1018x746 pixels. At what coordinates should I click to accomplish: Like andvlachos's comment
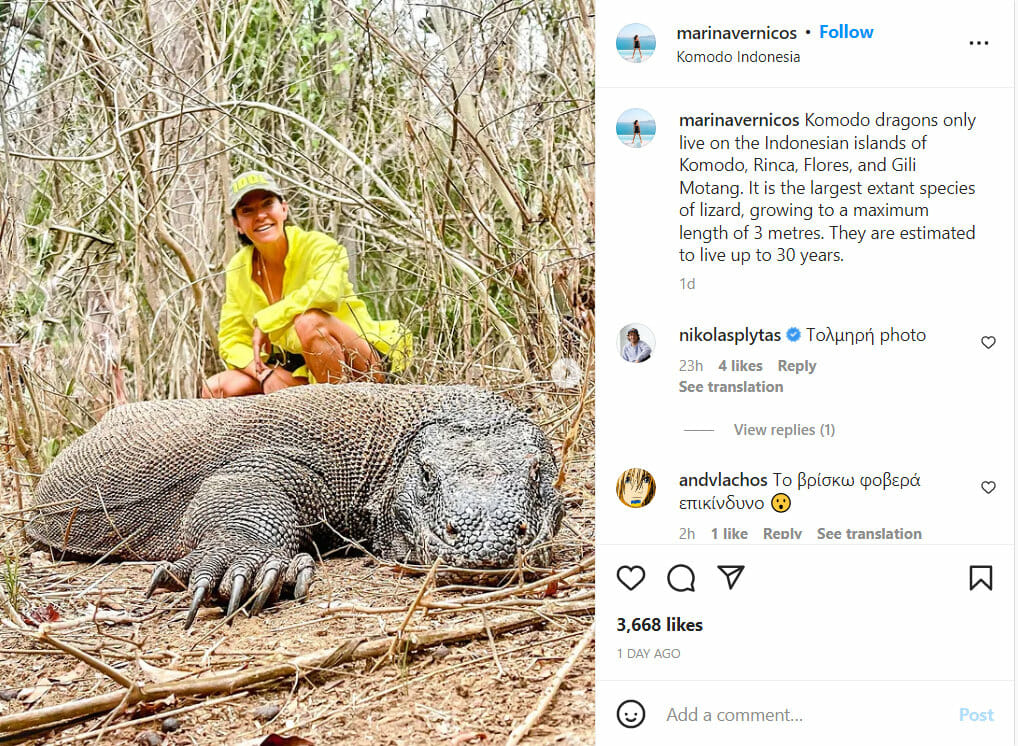click(x=988, y=487)
